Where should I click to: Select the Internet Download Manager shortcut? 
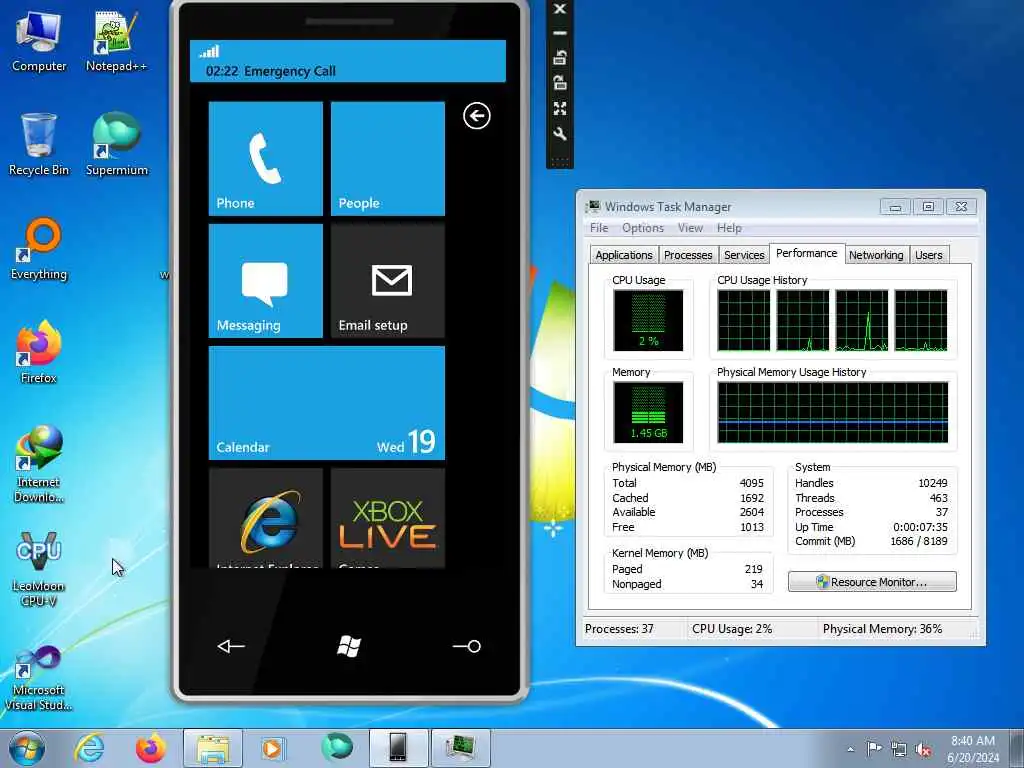[x=39, y=464]
